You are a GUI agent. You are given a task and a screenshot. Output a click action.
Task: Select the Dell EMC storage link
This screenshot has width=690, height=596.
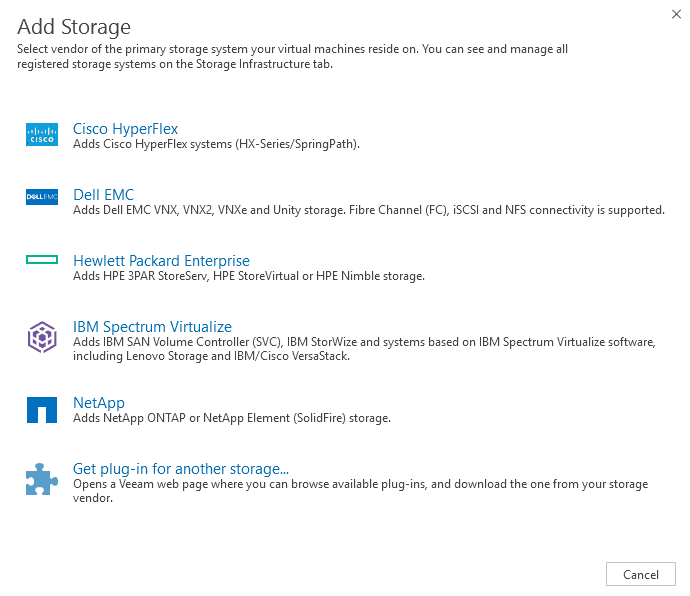pyautogui.click(x=103, y=195)
